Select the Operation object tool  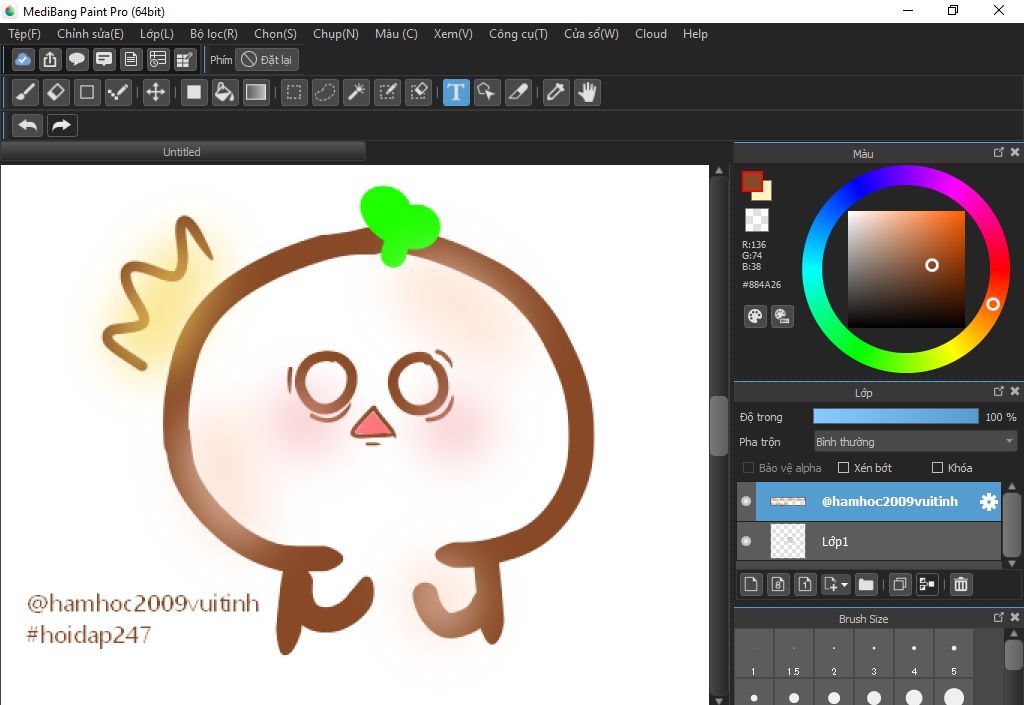[487, 93]
